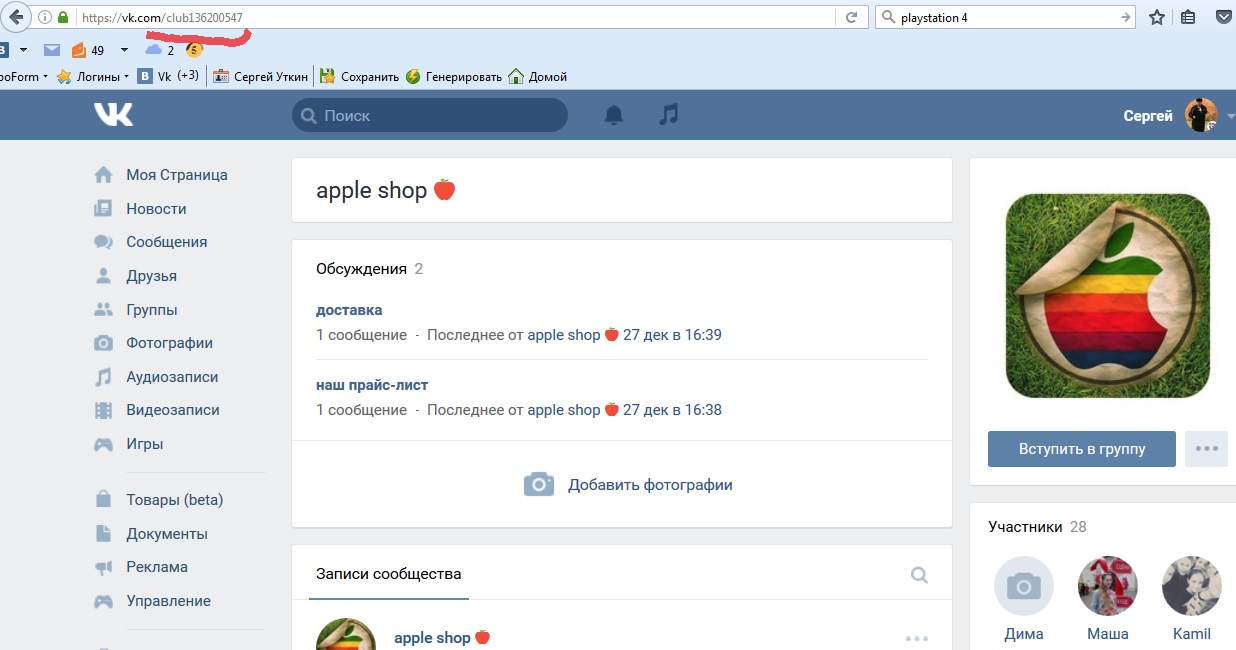Open the VK notifications bell
Image resolution: width=1236 pixels, height=650 pixels.
tap(614, 115)
